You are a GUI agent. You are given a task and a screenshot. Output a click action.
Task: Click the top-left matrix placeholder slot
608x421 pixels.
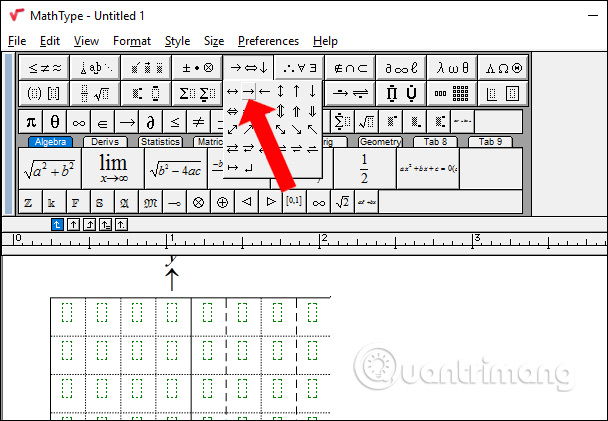point(67,312)
